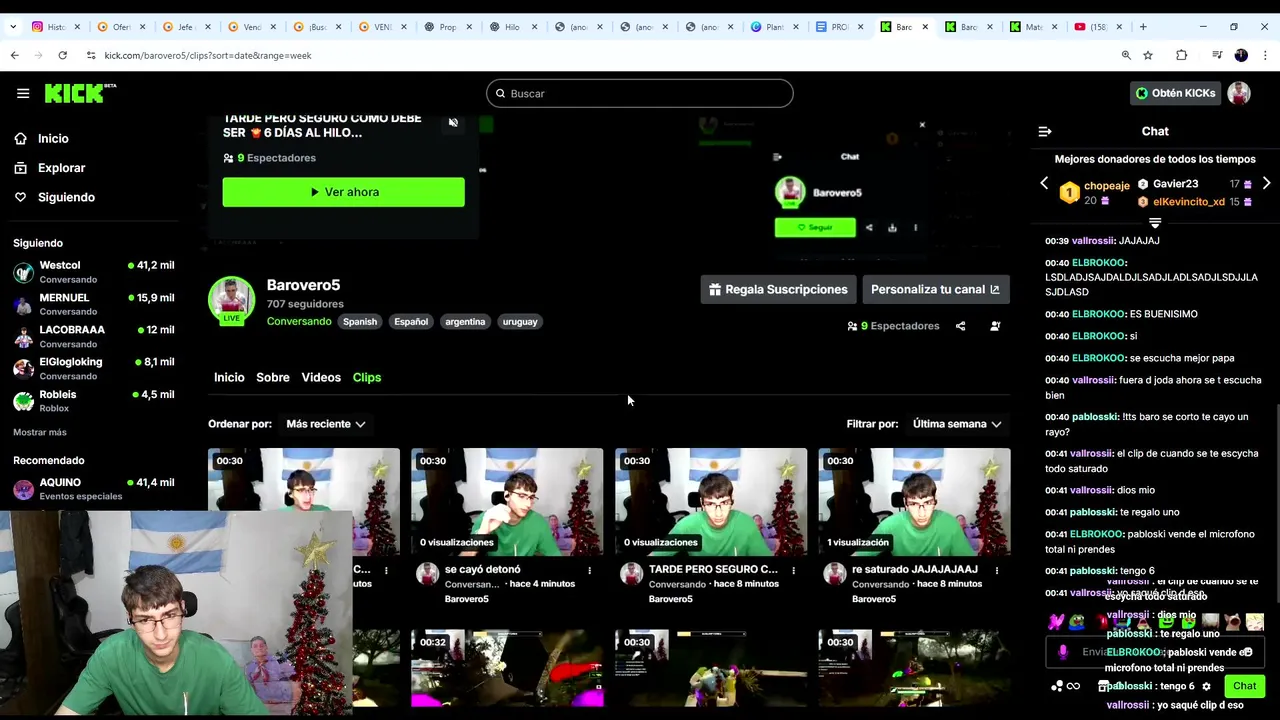Open the Inicio home icon in sidebar
This screenshot has width=1280, height=720.
tap(21, 139)
